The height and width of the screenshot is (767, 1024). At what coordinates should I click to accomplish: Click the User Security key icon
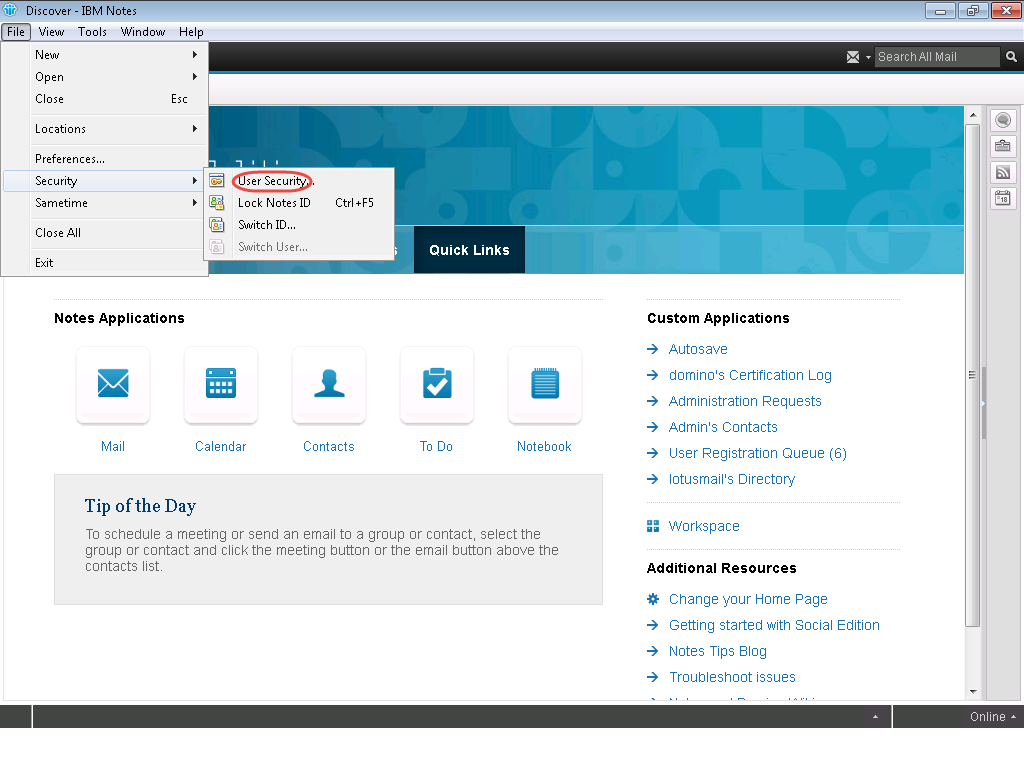coord(217,181)
